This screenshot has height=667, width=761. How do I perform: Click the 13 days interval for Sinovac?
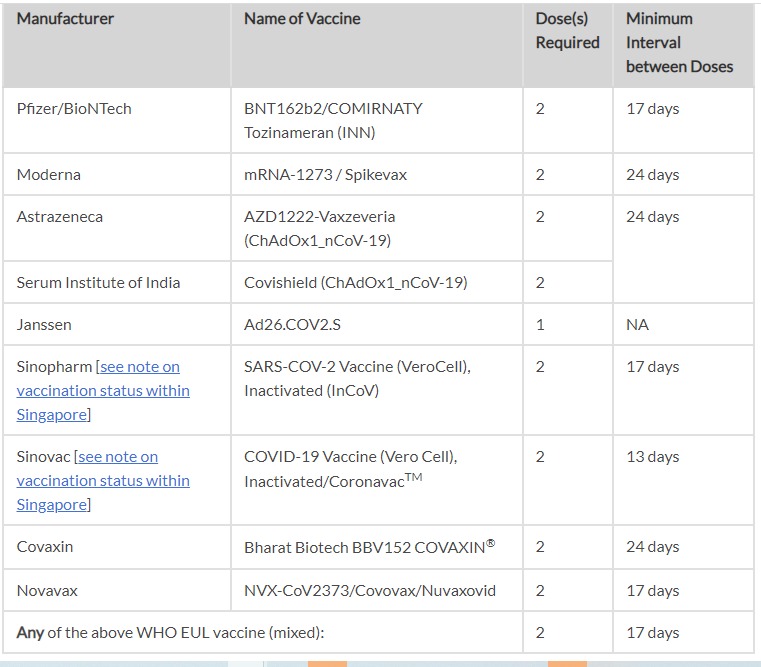[652, 457]
